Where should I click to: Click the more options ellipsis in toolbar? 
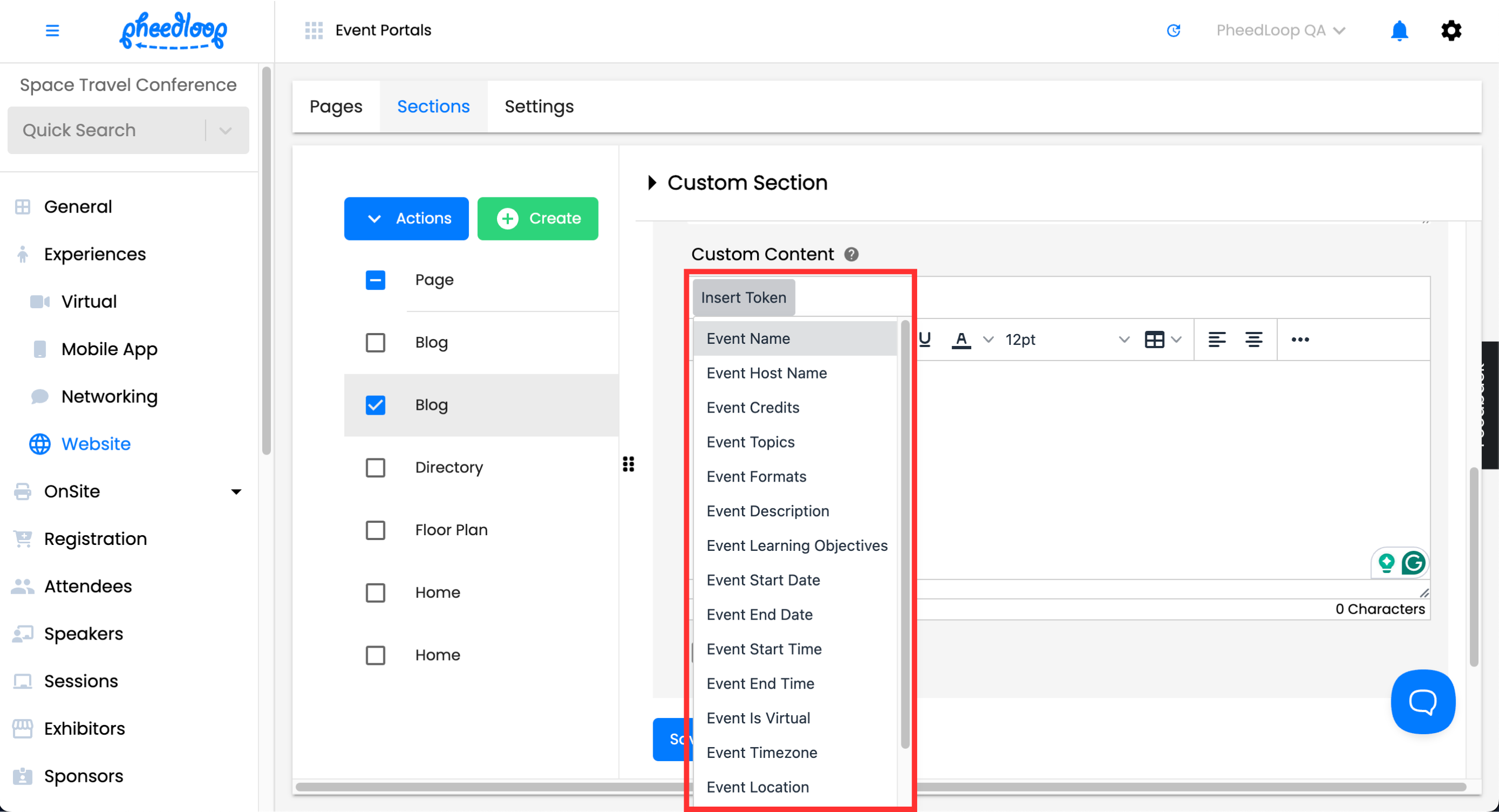point(1299,340)
